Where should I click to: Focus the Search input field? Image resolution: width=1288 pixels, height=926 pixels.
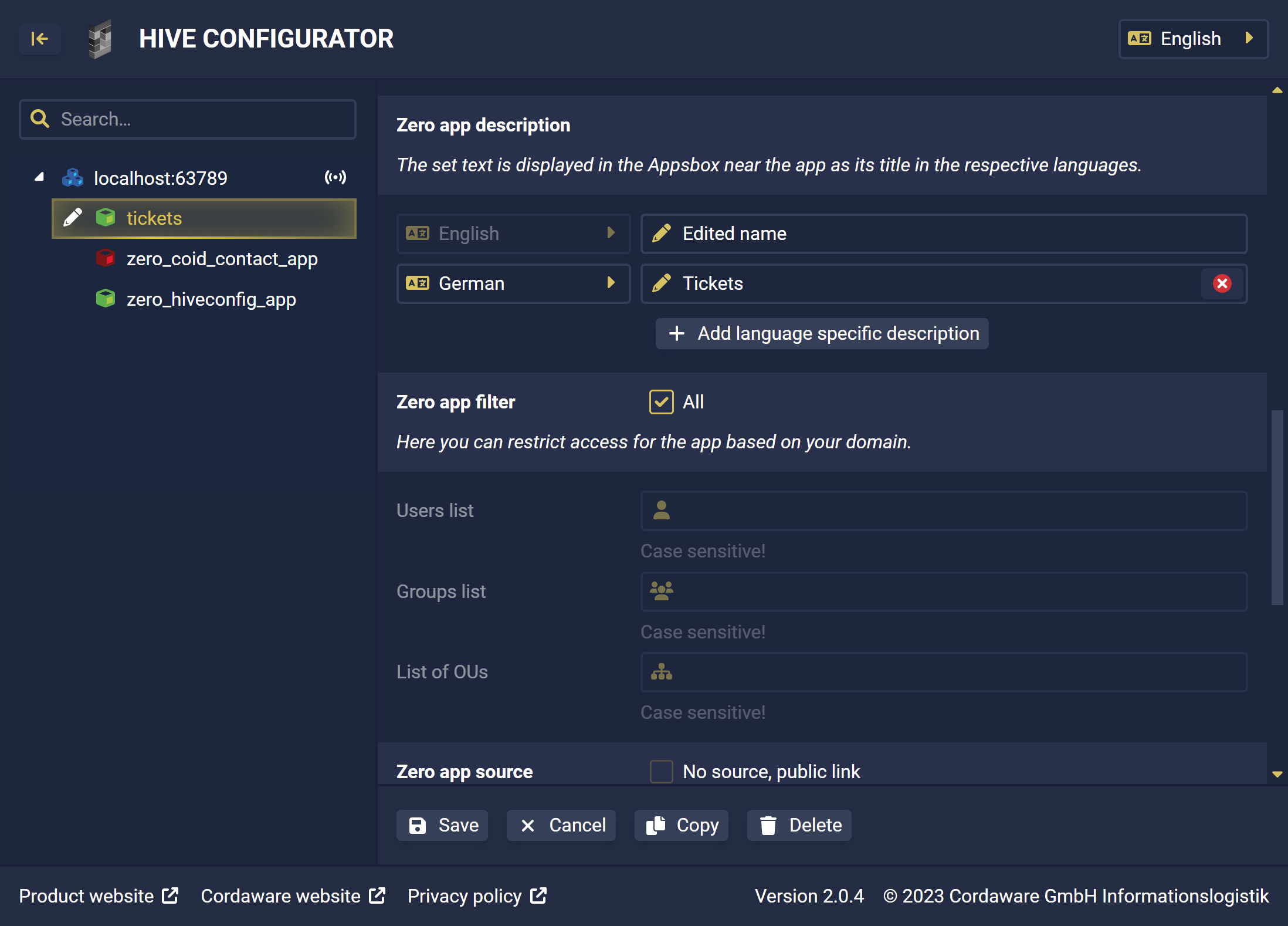coord(188,119)
